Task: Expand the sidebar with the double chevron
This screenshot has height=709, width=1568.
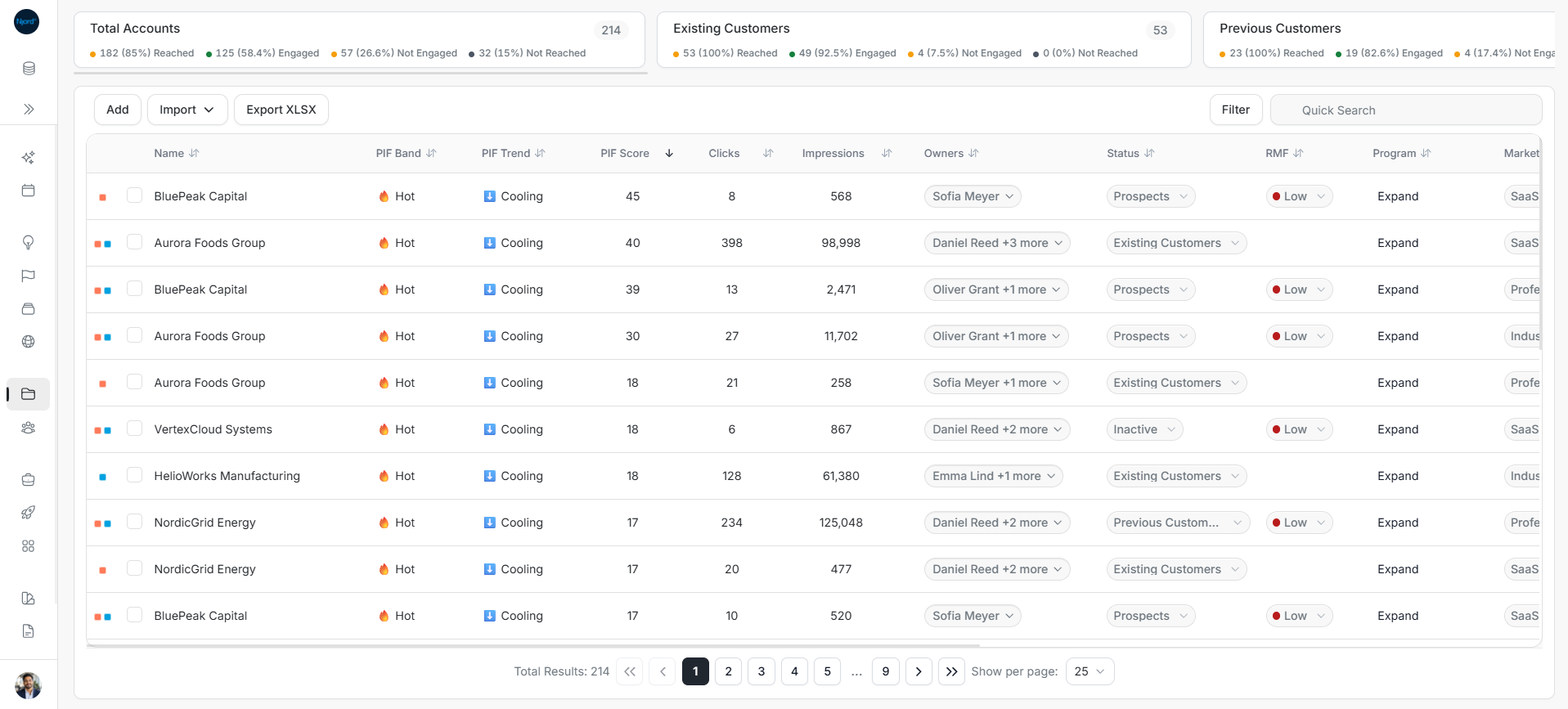Action: tap(29, 110)
